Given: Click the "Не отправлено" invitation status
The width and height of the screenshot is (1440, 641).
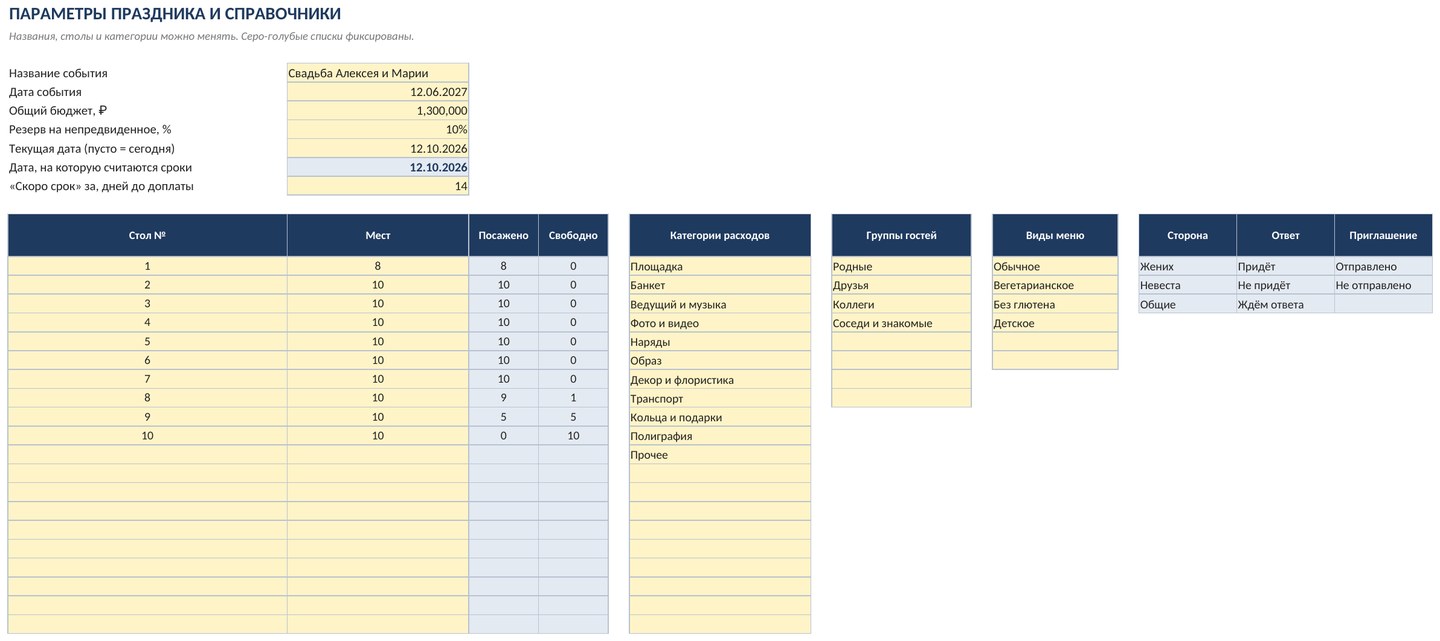Looking at the screenshot, I should [x=1383, y=285].
